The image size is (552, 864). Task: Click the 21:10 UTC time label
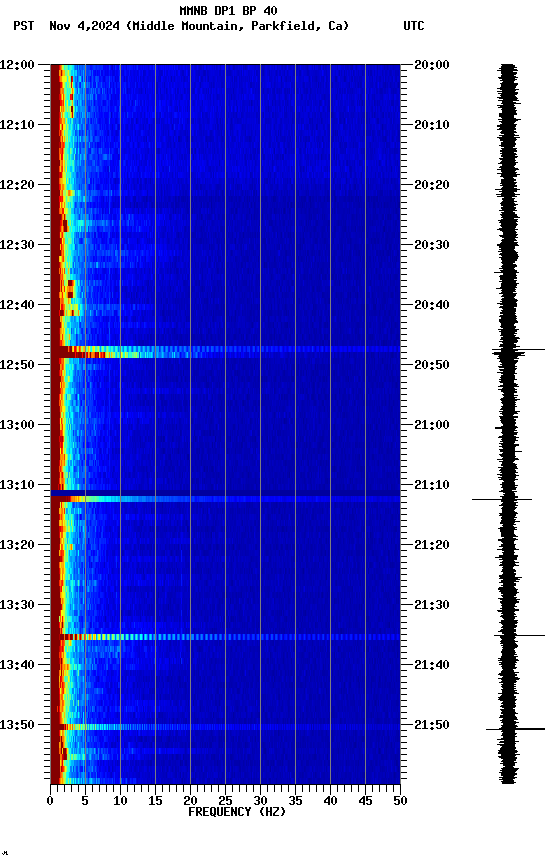click(432, 485)
